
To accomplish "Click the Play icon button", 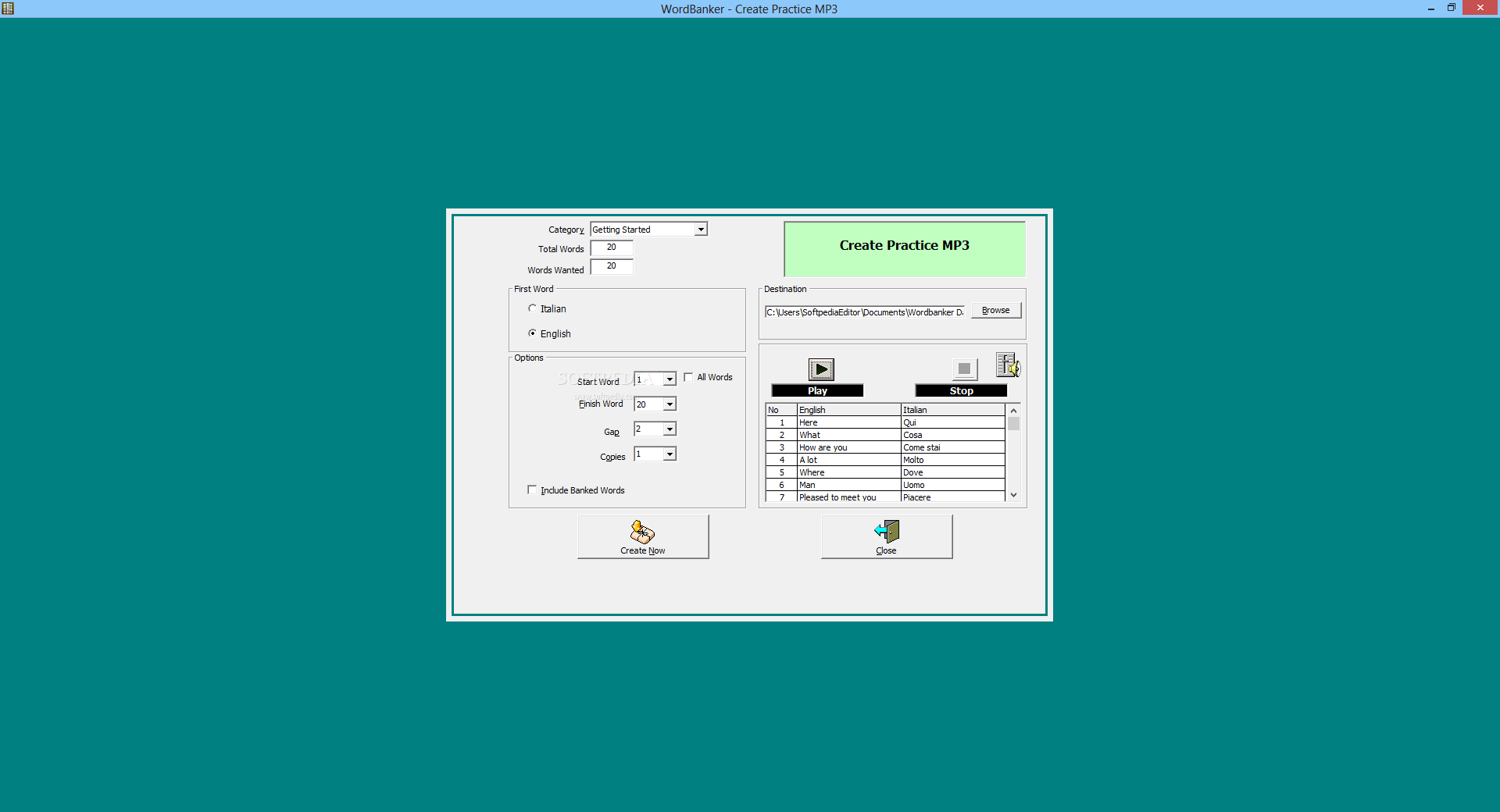I will 821,369.
